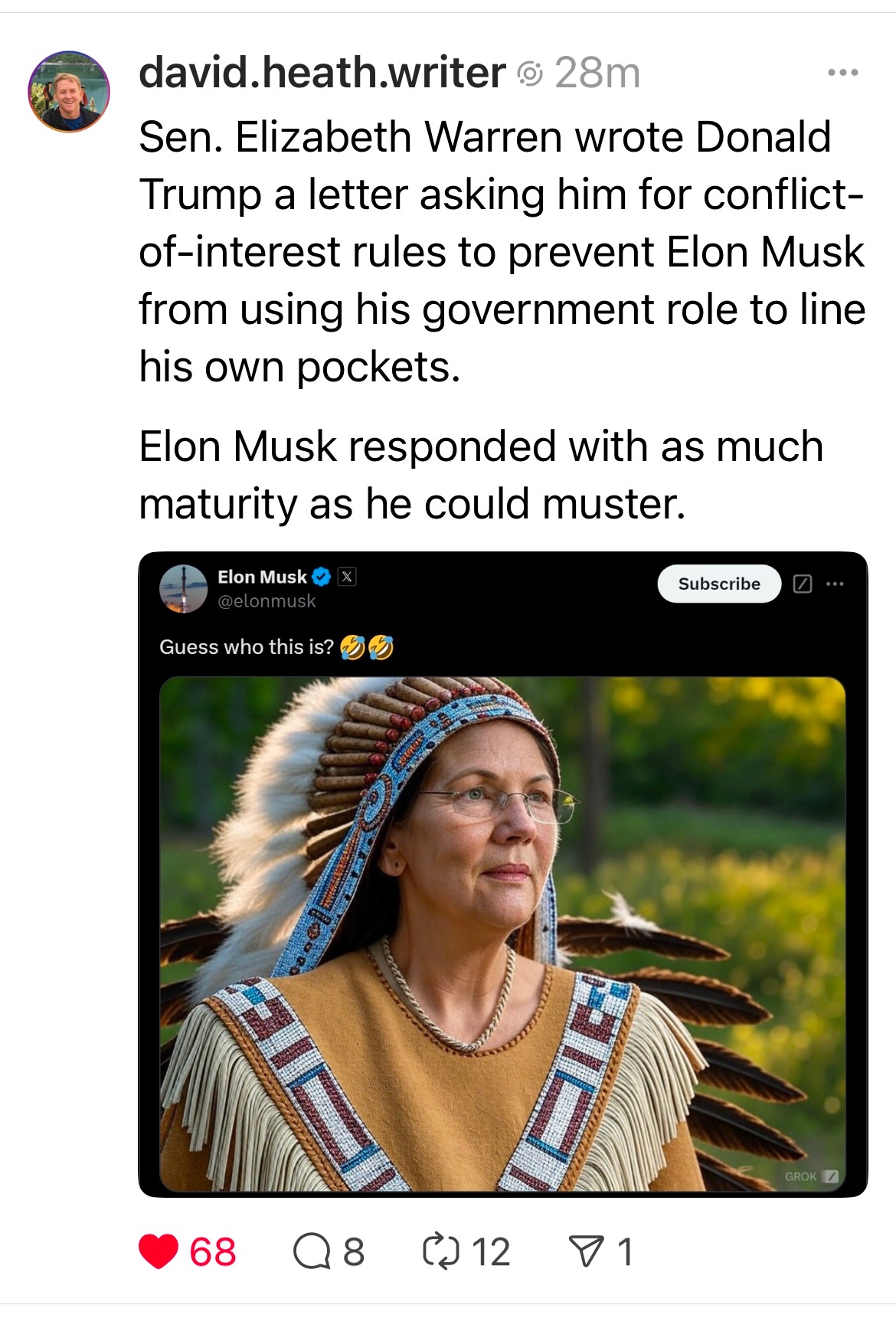Screen dimensions: 896x1328
Task: Click the 28m timestamp
Action: point(597,74)
